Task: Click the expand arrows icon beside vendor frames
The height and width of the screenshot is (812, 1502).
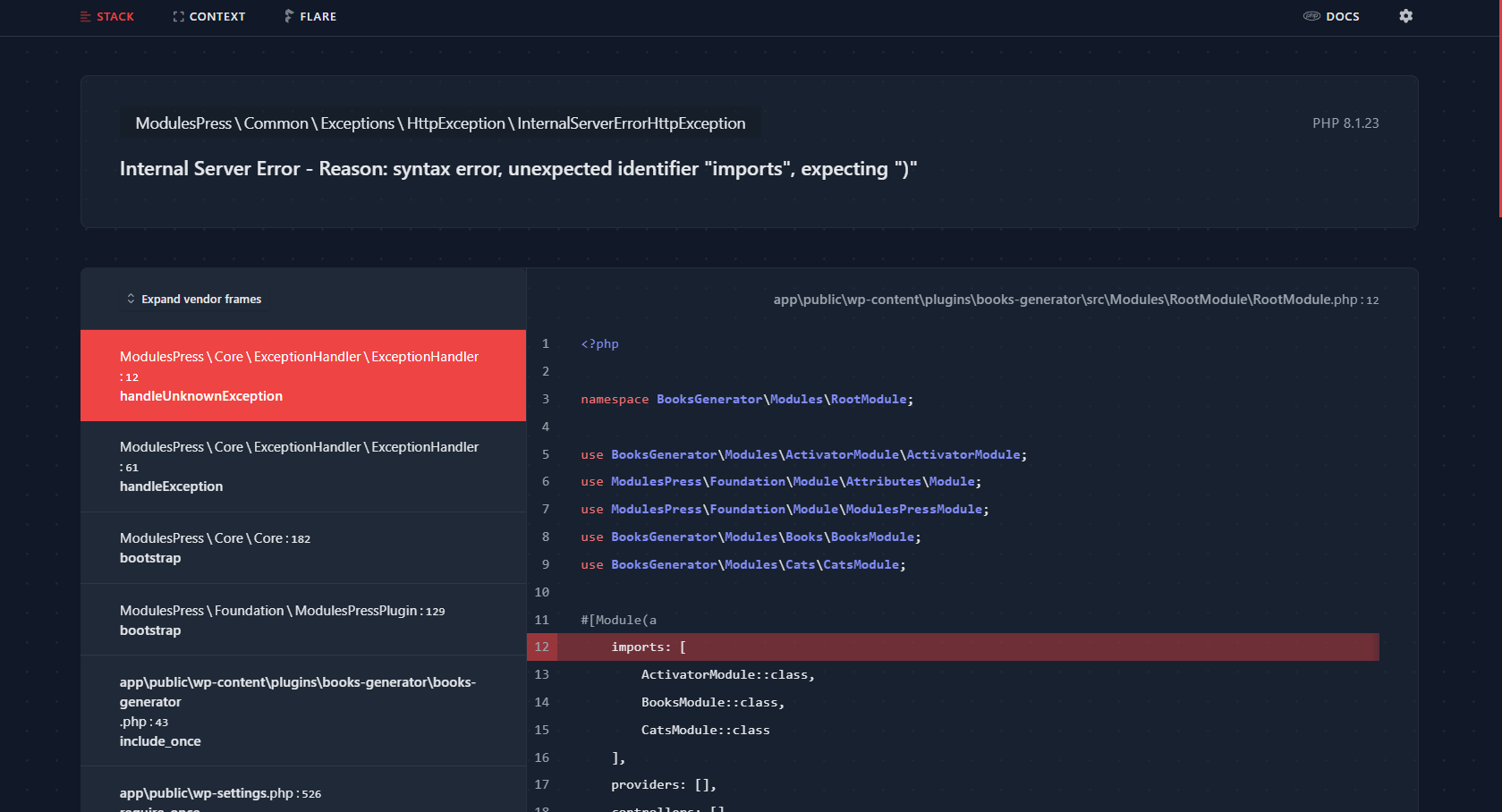Action: click(131, 299)
